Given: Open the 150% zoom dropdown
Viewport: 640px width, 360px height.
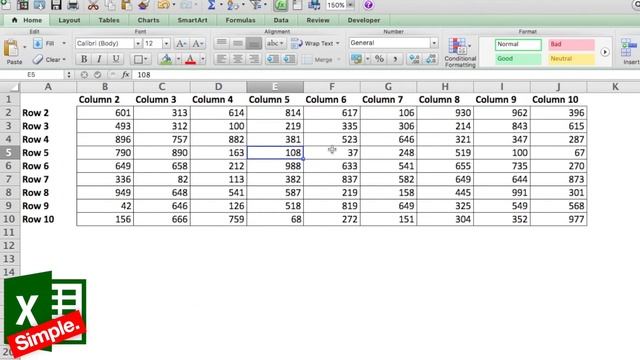Looking at the screenshot, I should tap(351, 5).
